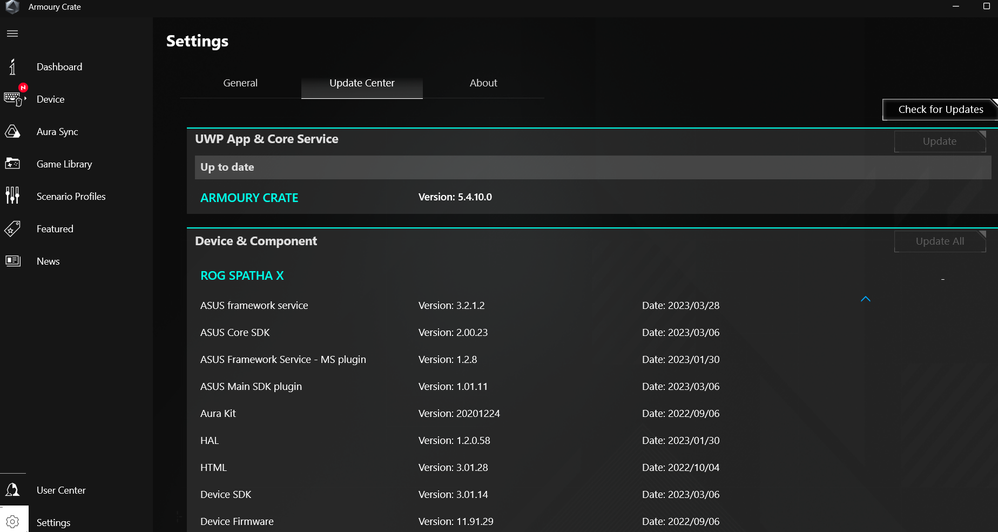
Task: Click the Settings page title
Action: [x=197, y=41]
